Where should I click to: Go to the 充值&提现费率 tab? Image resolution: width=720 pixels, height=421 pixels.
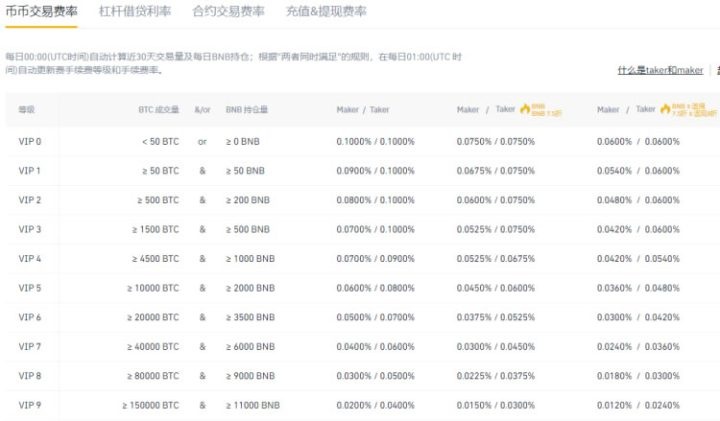point(326,12)
